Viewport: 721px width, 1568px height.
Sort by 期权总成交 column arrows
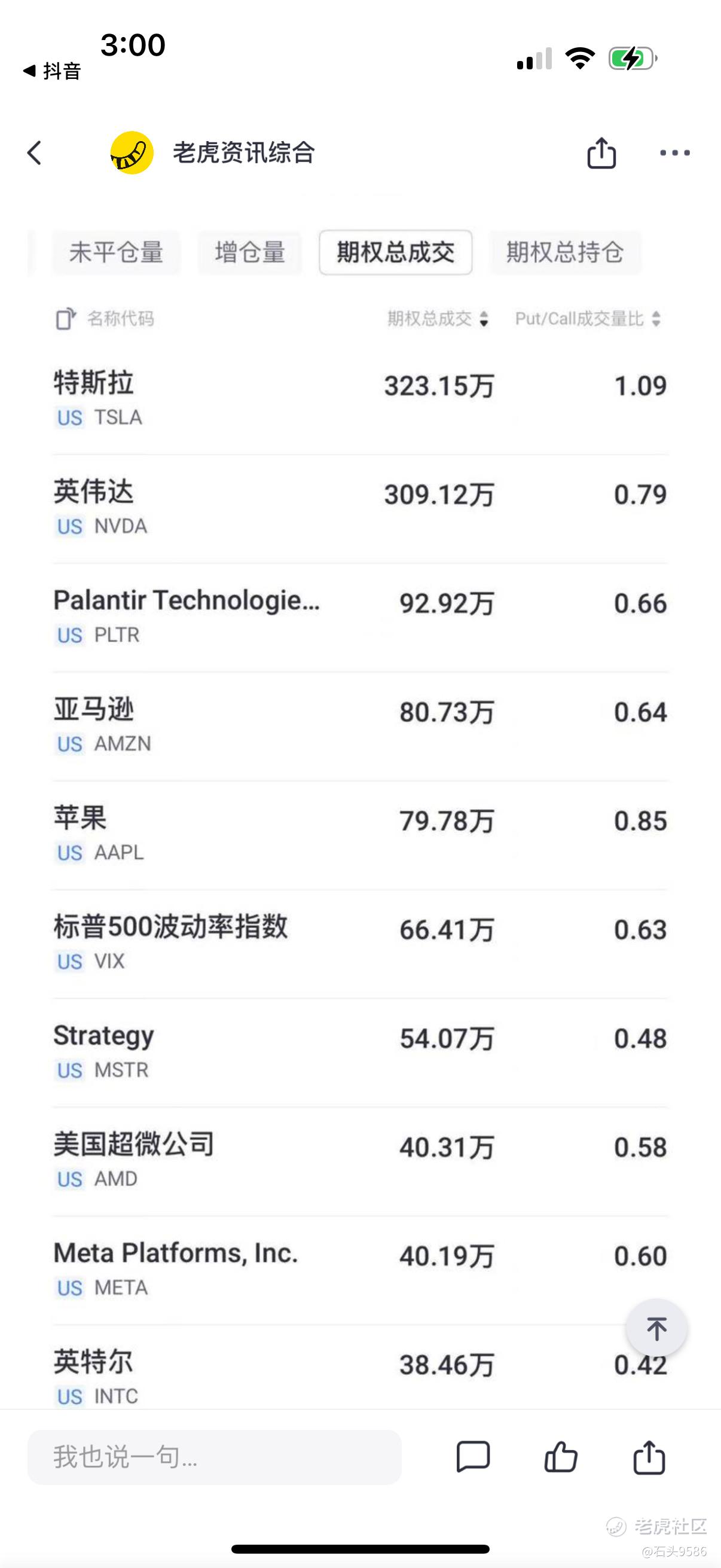(x=484, y=318)
